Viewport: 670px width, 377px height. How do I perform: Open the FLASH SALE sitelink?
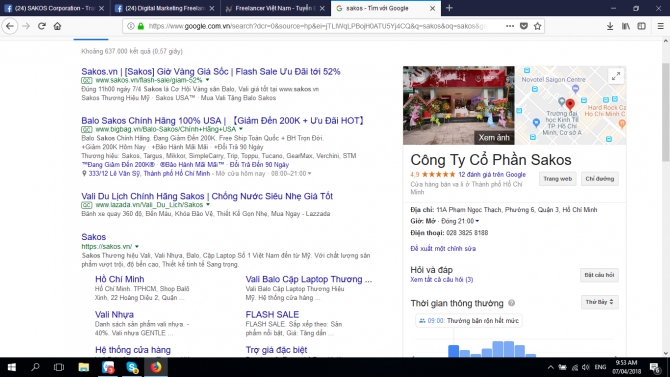272,315
